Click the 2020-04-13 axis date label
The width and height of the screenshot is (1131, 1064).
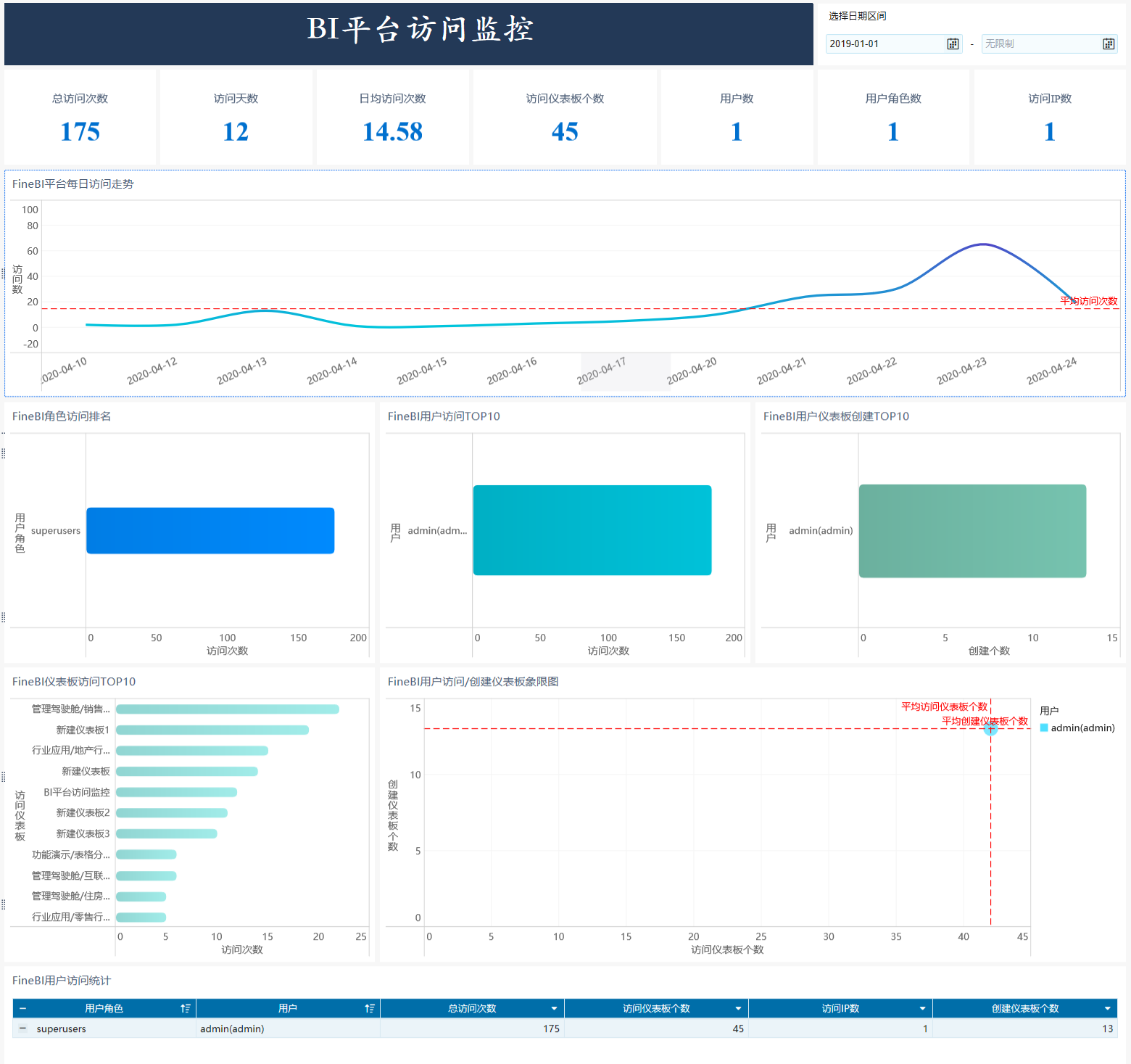242,371
